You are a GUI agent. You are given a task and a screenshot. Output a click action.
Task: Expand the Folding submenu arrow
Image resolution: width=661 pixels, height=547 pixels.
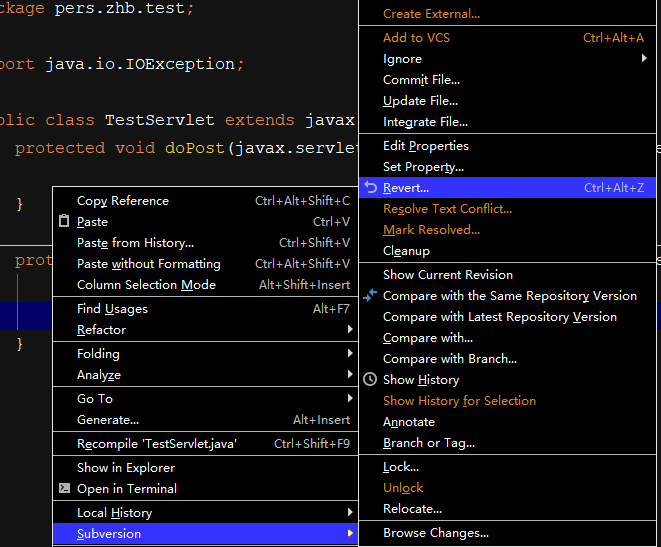tap(350, 353)
